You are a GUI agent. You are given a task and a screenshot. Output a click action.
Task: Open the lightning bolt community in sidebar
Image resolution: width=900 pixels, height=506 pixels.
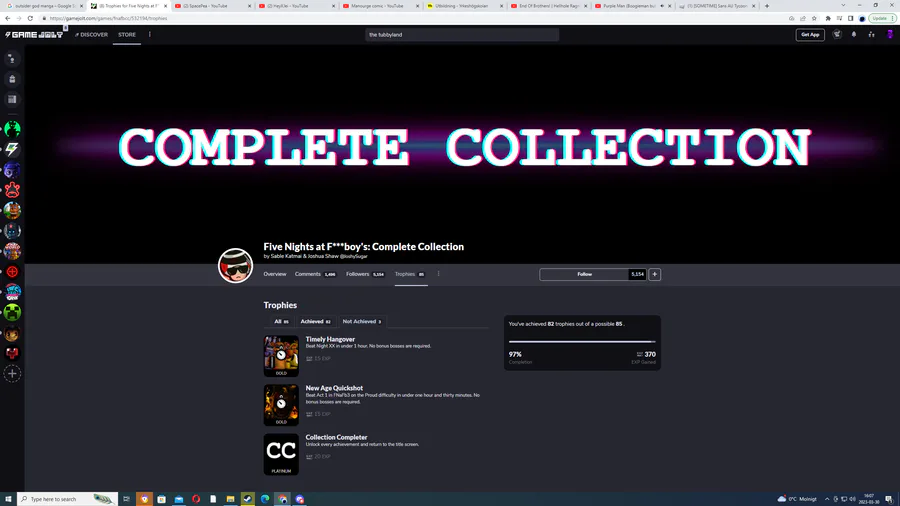pyautogui.click(x=12, y=149)
